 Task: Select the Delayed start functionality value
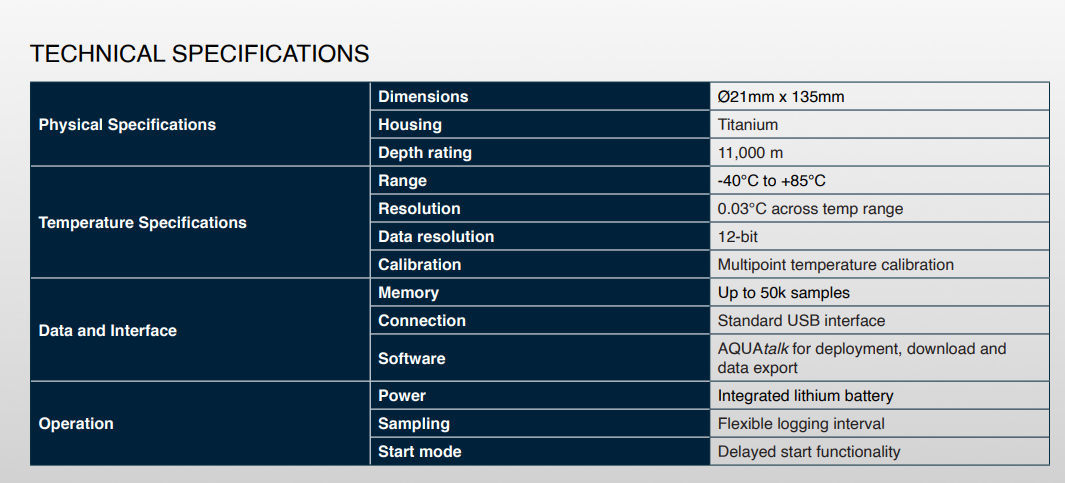(809, 452)
